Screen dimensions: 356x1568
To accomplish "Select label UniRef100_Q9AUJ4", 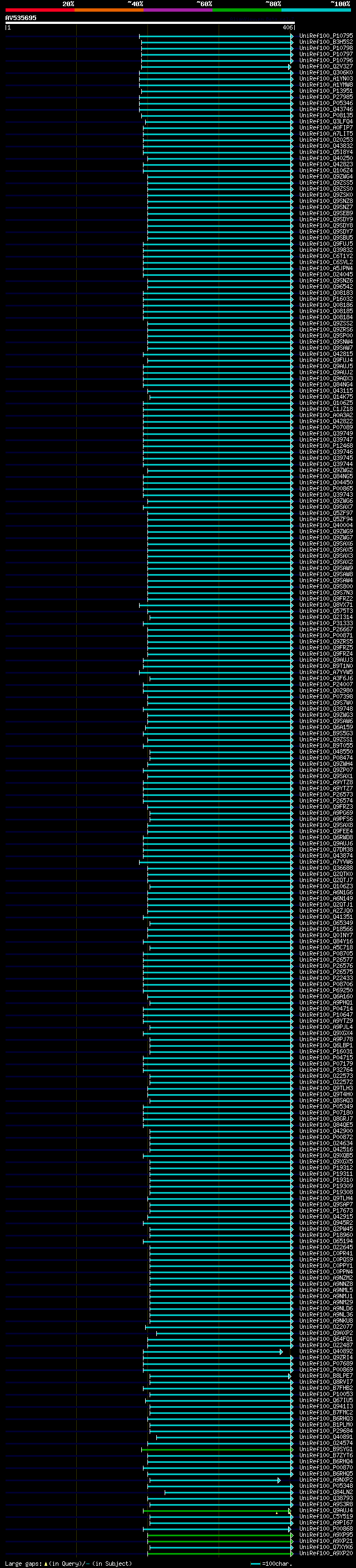I will pyautogui.click(x=325, y=1510).
